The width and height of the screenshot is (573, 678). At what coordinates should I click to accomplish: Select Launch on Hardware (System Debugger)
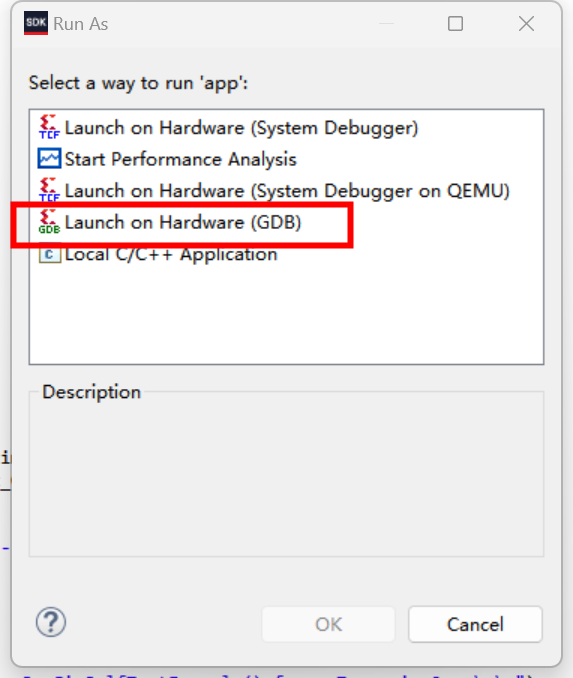point(241,128)
